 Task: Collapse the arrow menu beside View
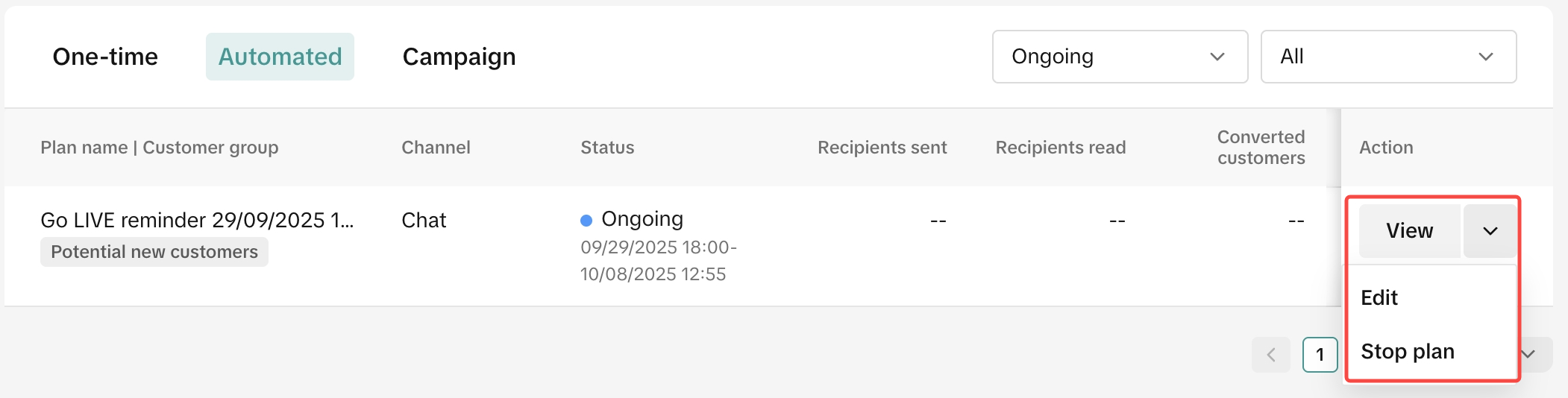[1490, 231]
